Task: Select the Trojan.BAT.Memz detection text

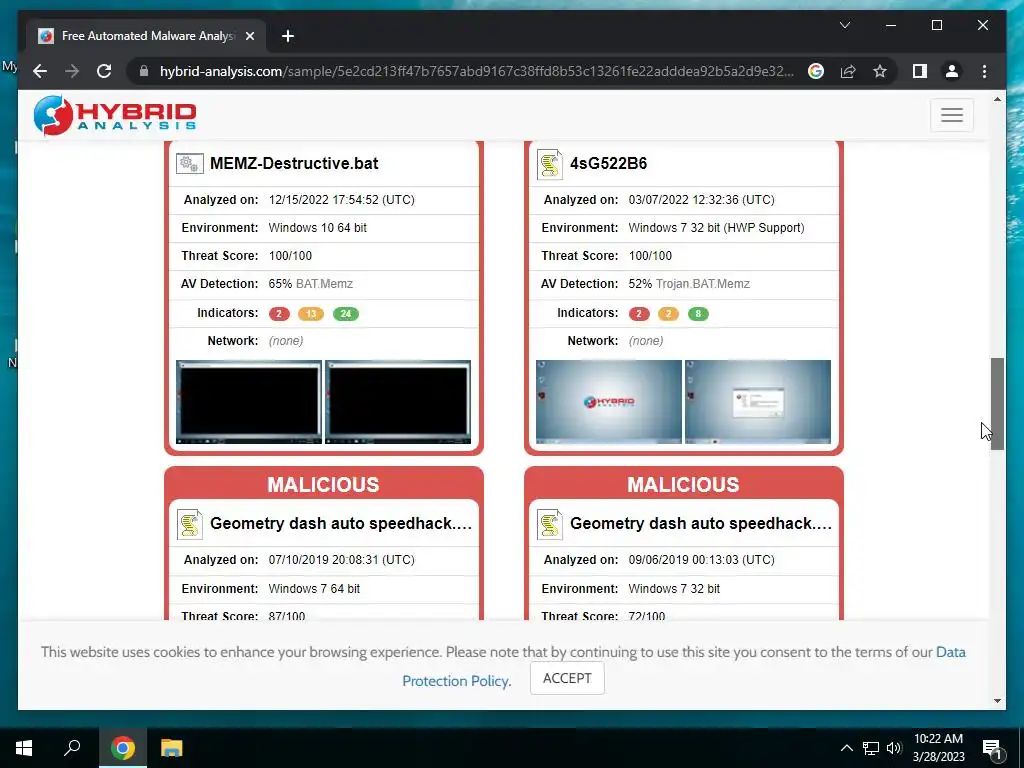Action: [703, 284]
